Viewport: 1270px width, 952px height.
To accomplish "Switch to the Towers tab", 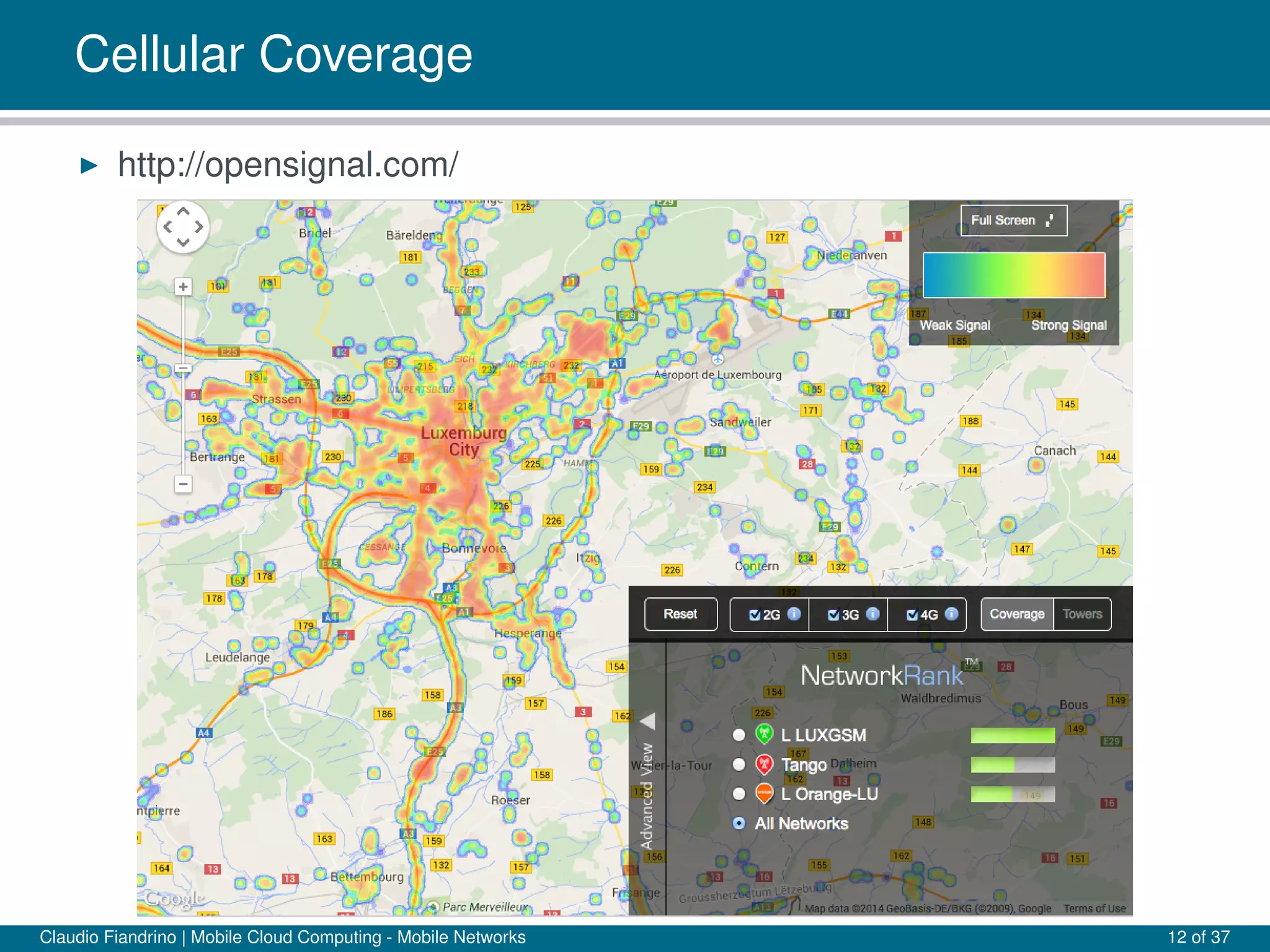I will click(1082, 614).
